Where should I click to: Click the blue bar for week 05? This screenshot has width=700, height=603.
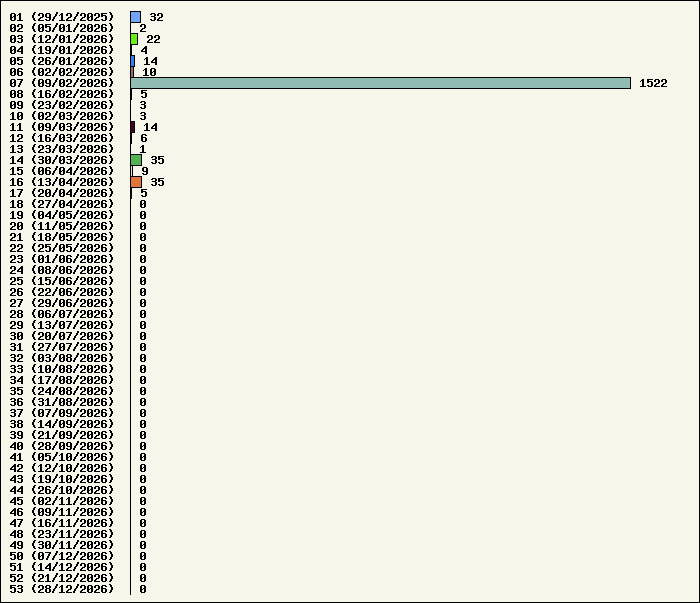[133, 61]
